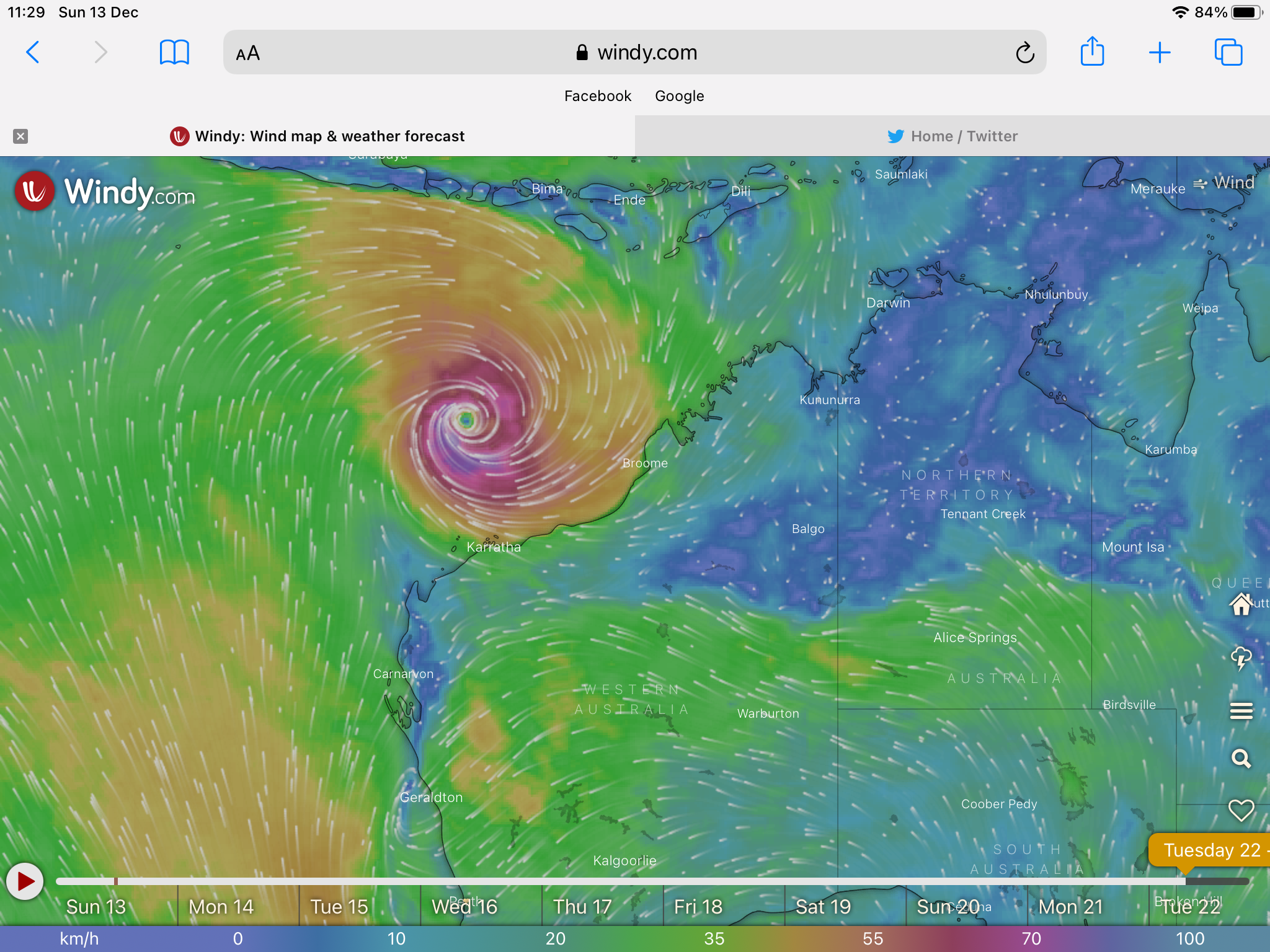
Task: Click the search magnifier icon
Action: coord(1241,759)
